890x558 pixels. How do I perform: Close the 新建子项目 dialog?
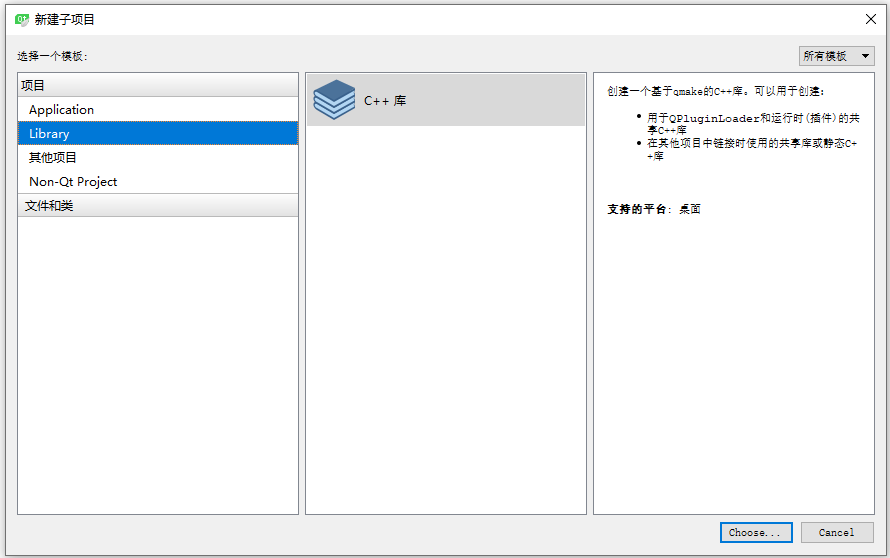871,19
